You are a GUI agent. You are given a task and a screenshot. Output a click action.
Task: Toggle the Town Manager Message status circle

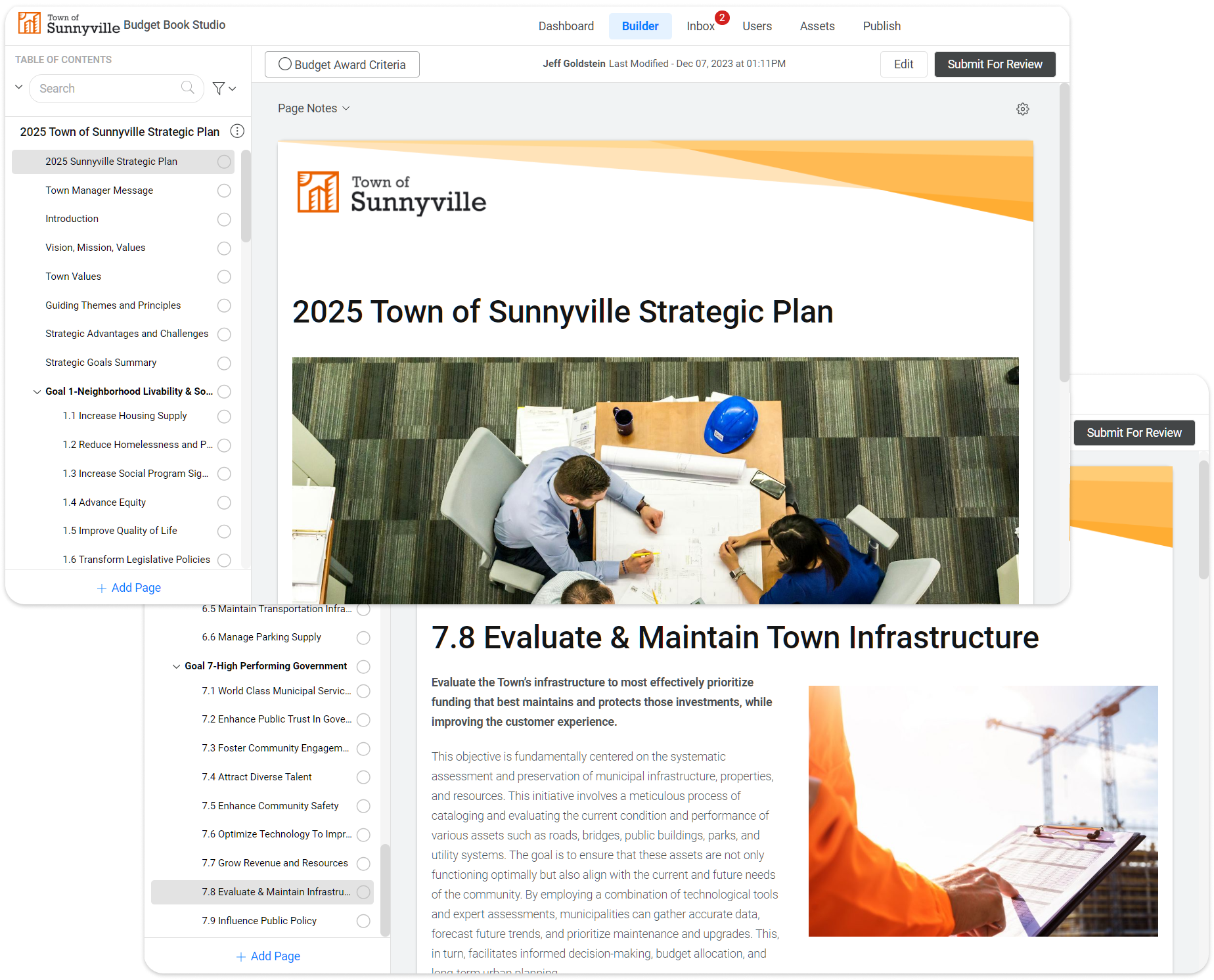click(x=224, y=190)
